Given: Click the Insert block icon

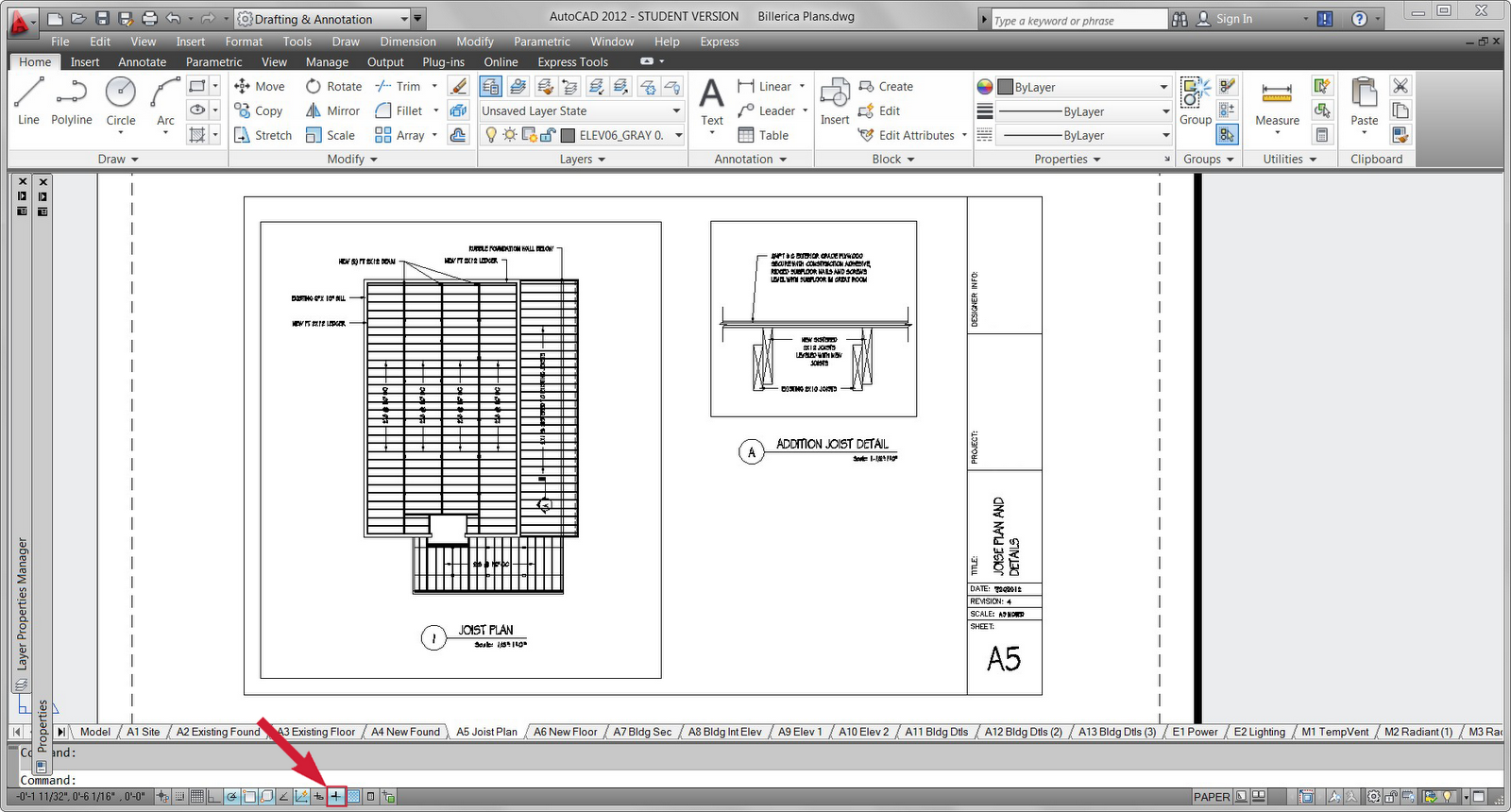Looking at the screenshot, I should (x=835, y=102).
